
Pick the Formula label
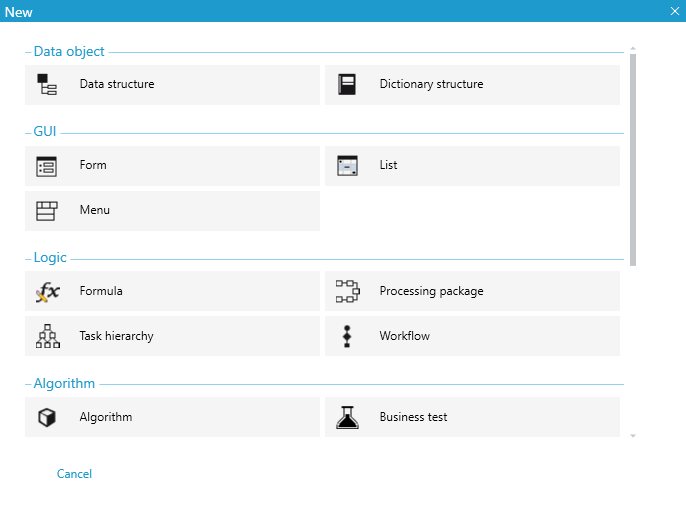point(101,291)
